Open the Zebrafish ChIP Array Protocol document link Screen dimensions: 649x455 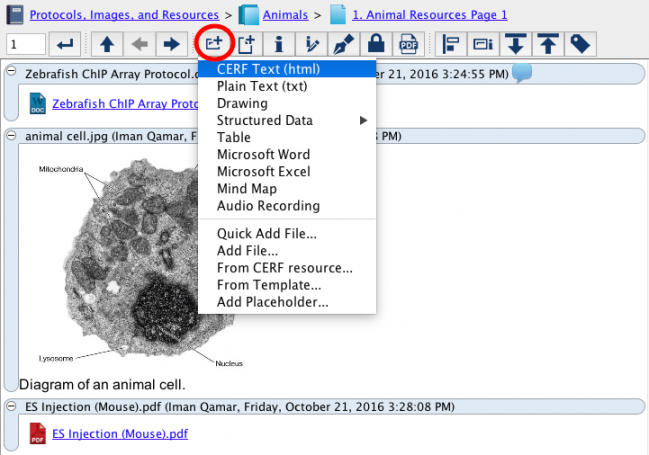[125, 104]
